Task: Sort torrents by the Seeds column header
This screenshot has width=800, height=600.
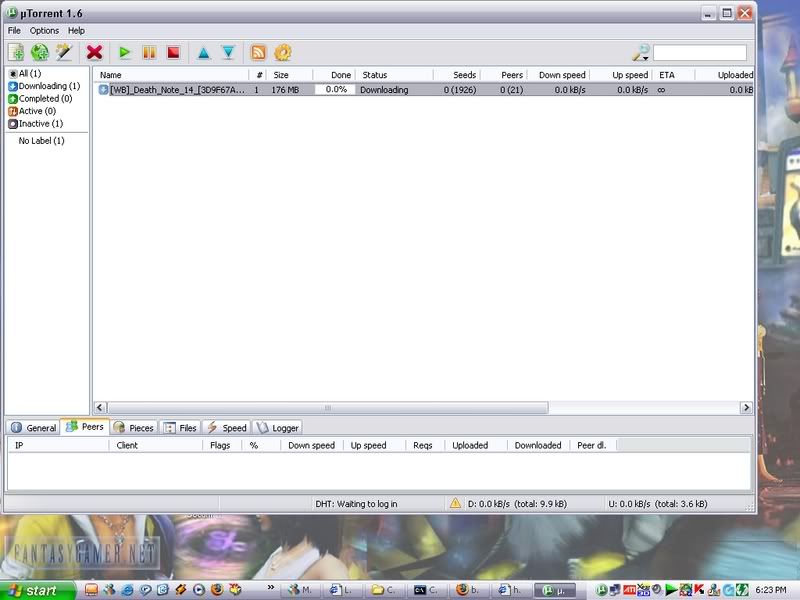Action: (x=457, y=75)
